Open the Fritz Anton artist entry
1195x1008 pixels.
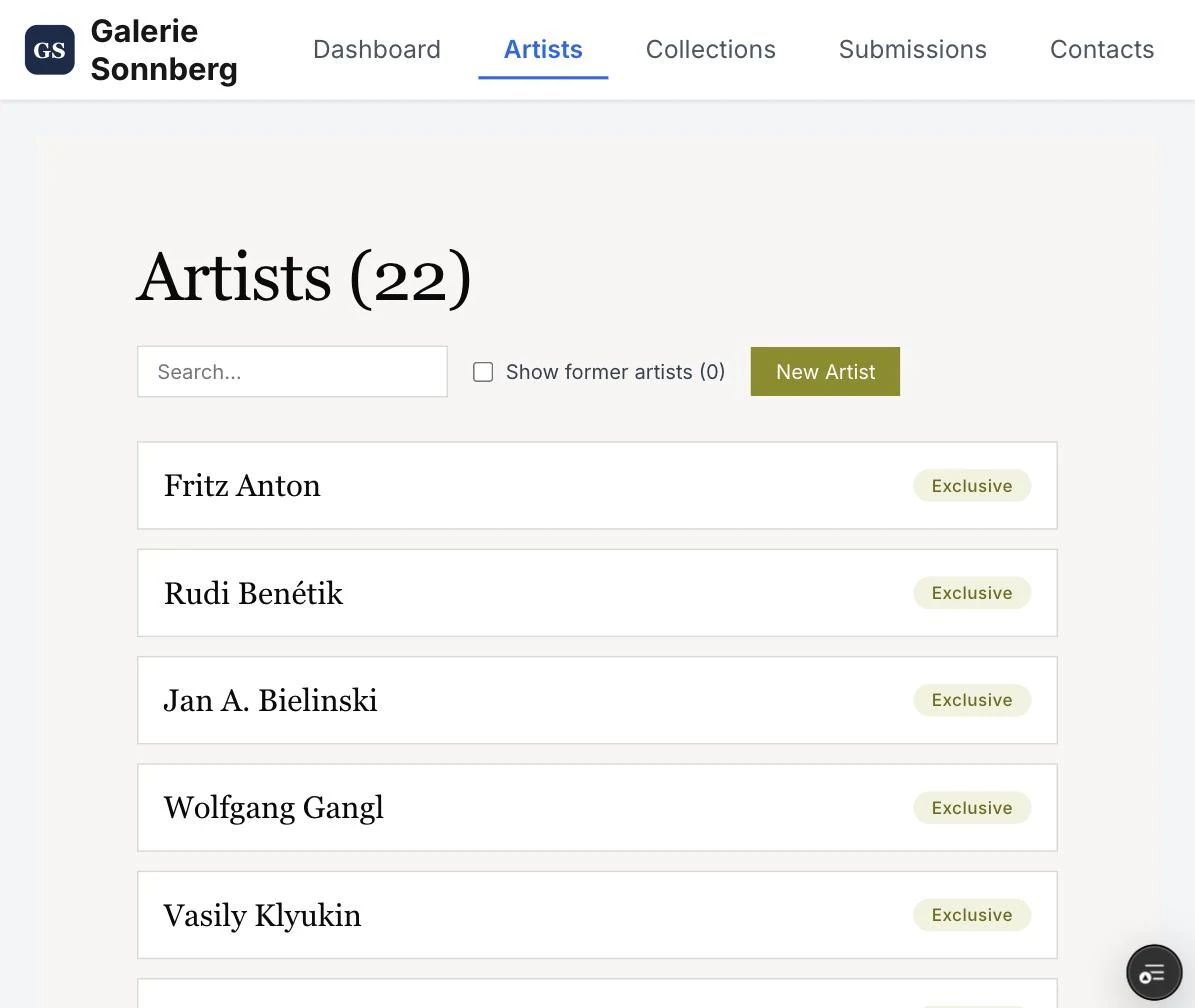(x=597, y=485)
